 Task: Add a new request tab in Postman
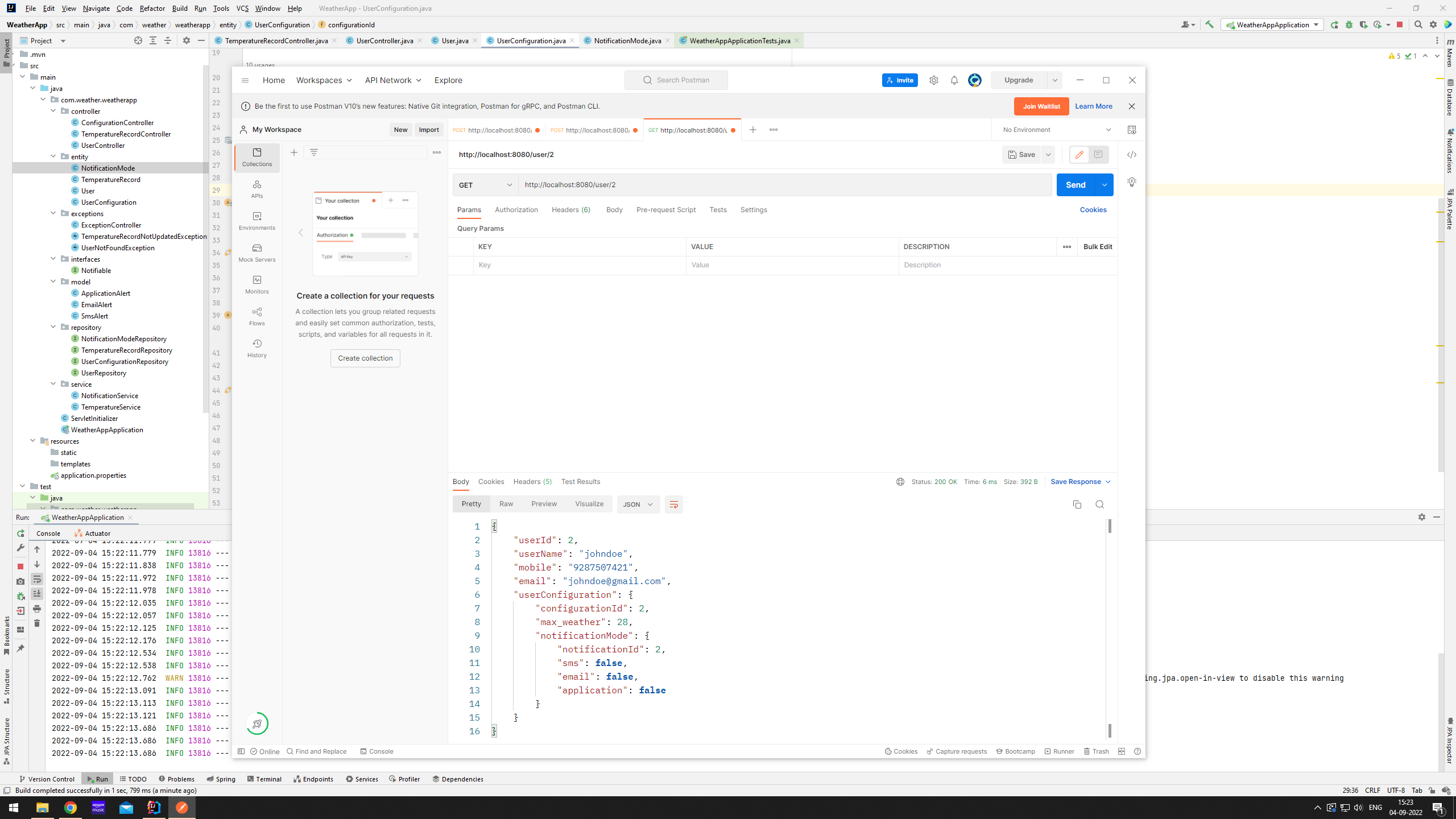(x=753, y=130)
